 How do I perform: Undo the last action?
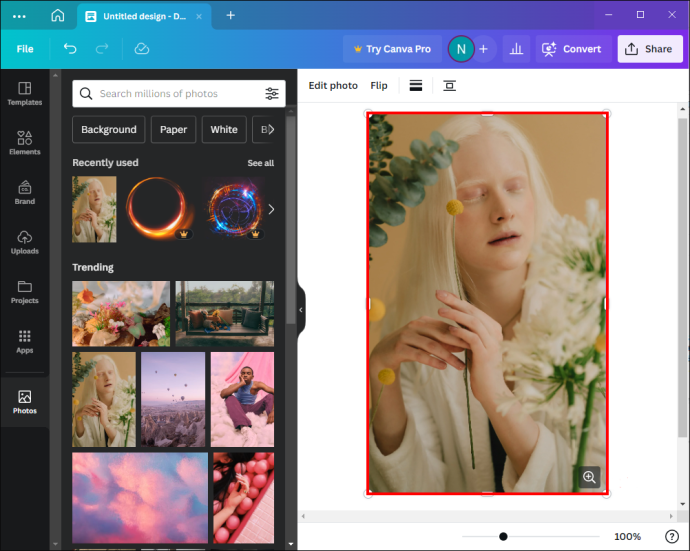(70, 48)
